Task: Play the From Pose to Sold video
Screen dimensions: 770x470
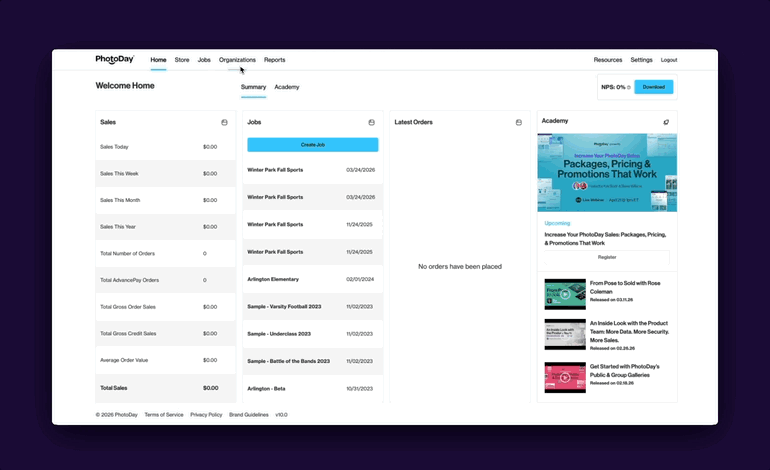Action: point(565,294)
